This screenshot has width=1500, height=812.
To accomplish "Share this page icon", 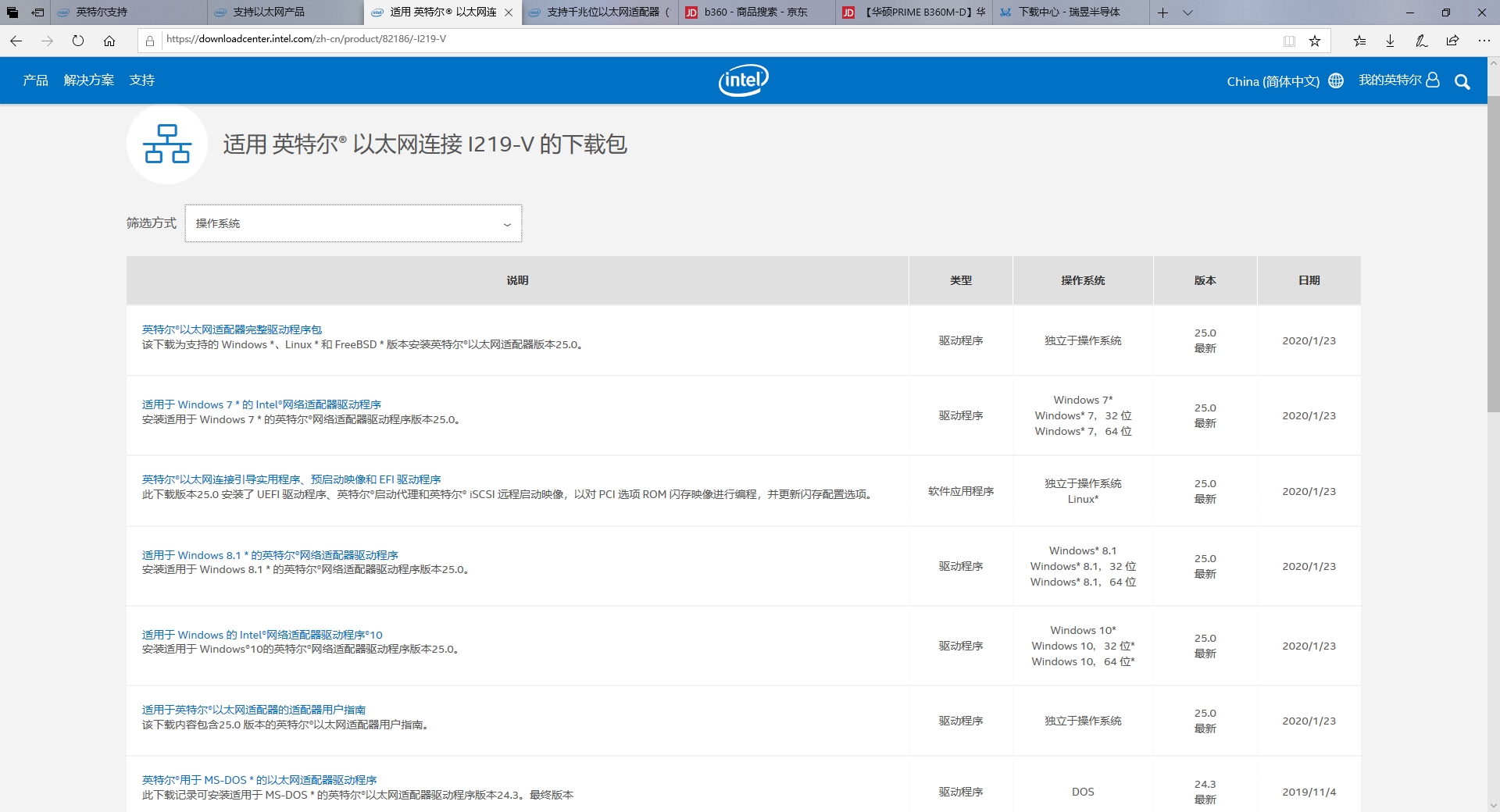I will coord(1452,41).
